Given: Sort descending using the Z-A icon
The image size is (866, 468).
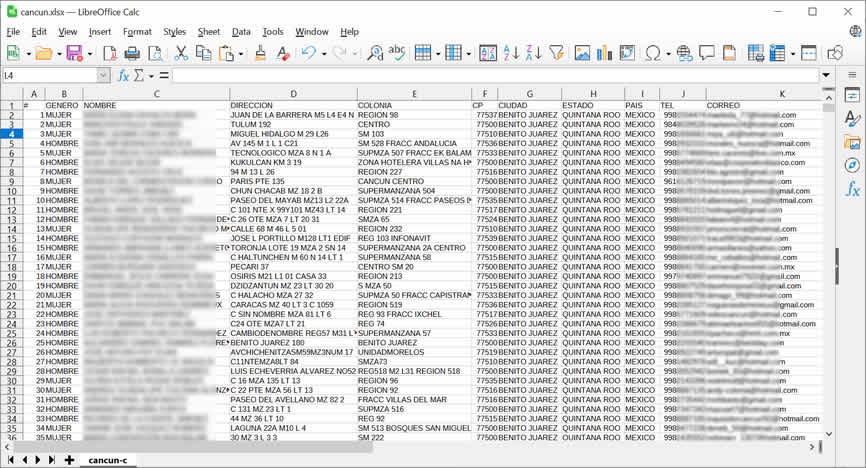Looking at the screenshot, I should click(x=534, y=53).
